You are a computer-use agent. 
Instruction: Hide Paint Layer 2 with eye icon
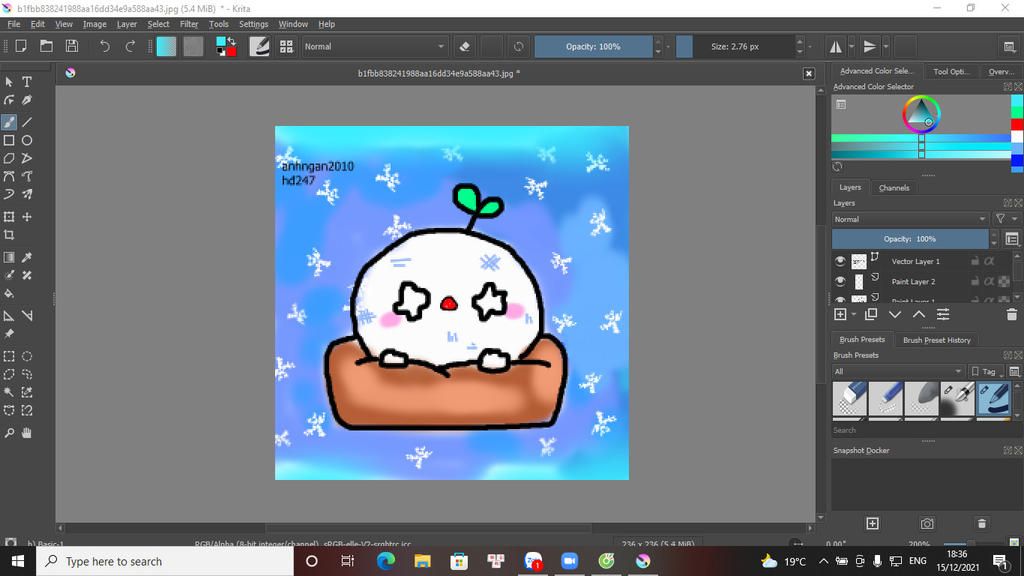pyautogui.click(x=840, y=281)
